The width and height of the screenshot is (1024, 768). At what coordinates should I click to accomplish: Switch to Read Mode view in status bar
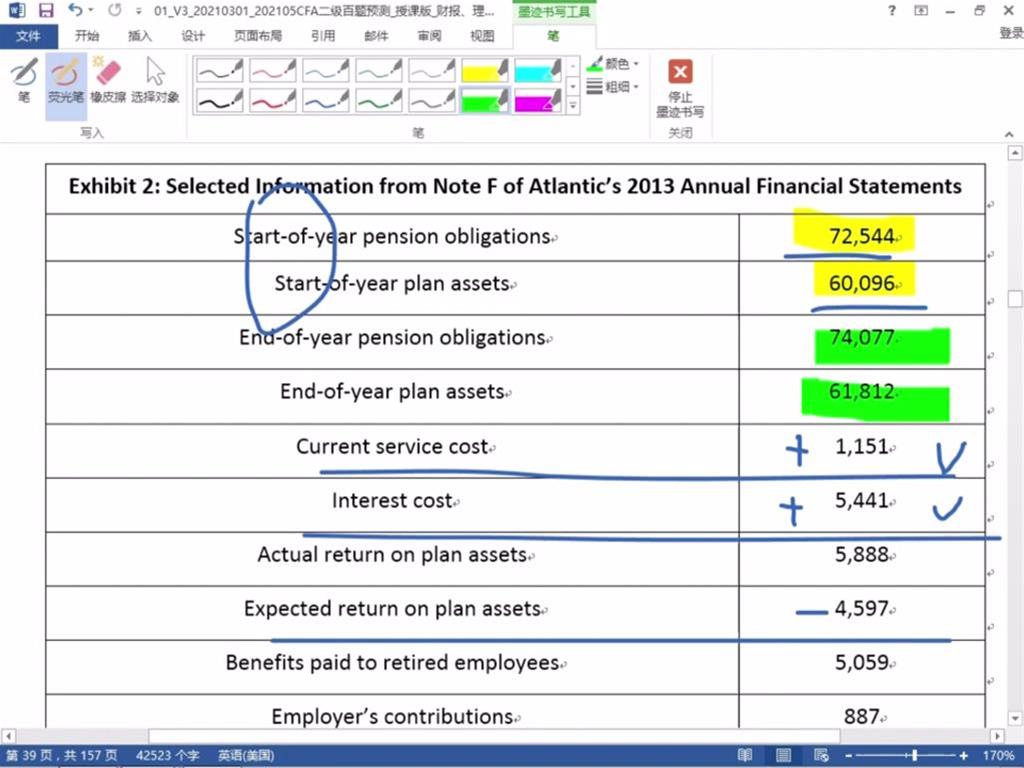745,756
